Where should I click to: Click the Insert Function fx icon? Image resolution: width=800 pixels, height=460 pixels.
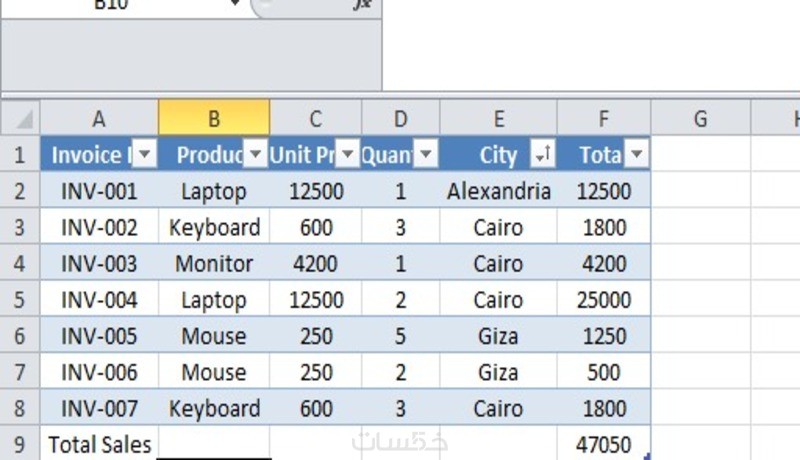click(362, 5)
